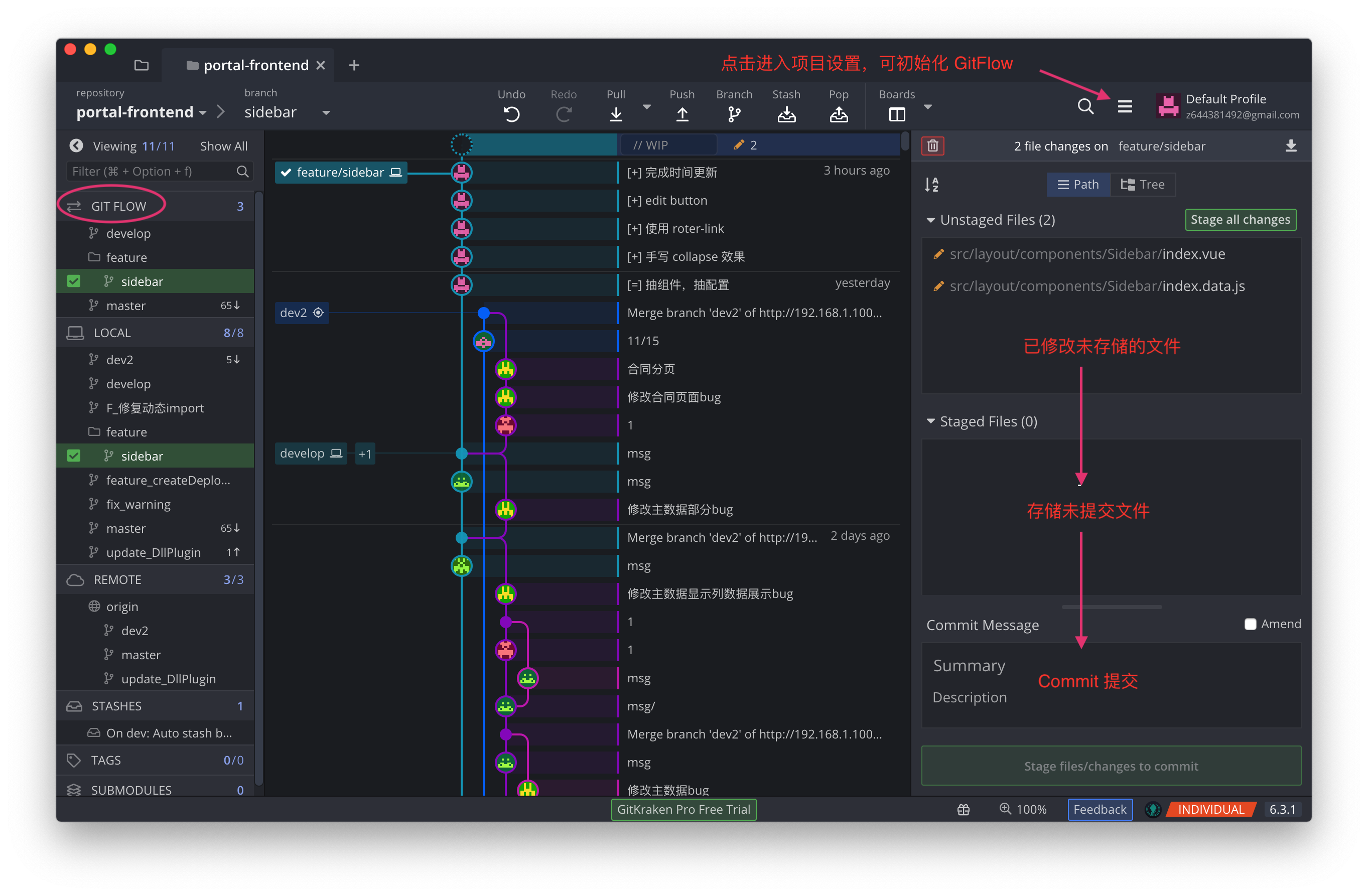Click the Push icon in toolbar
The image size is (1368, 896).
click(x=681, y=114)
